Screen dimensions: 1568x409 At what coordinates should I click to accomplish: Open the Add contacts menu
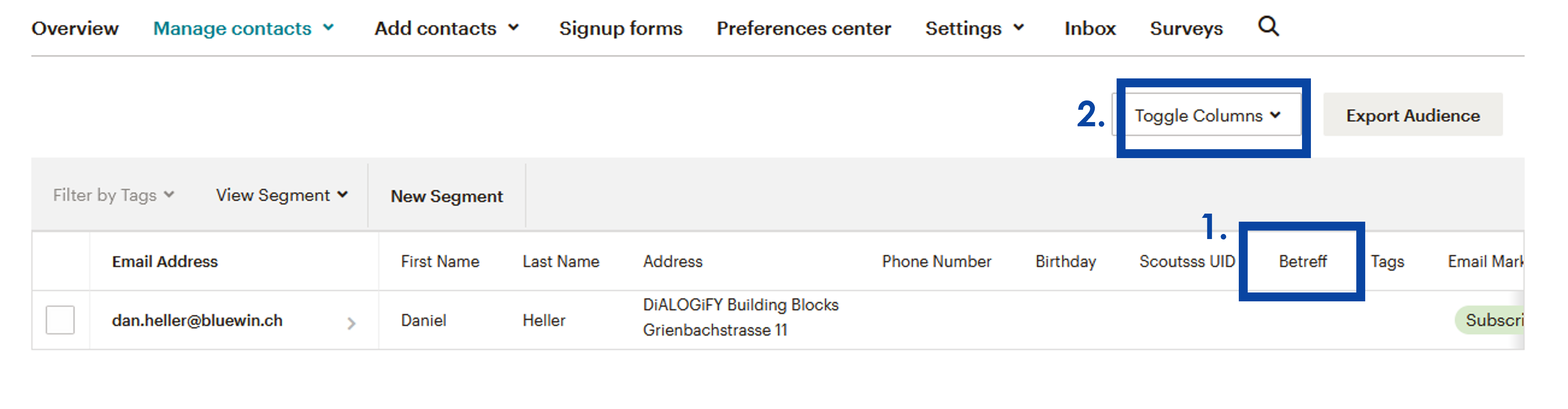click(x=446, y=28)
